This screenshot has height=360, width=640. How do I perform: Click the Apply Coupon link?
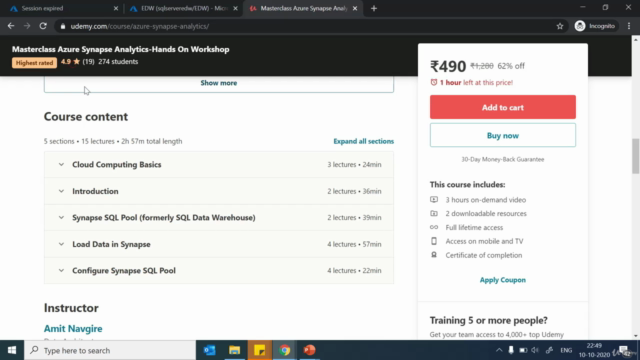click(502, 280)
